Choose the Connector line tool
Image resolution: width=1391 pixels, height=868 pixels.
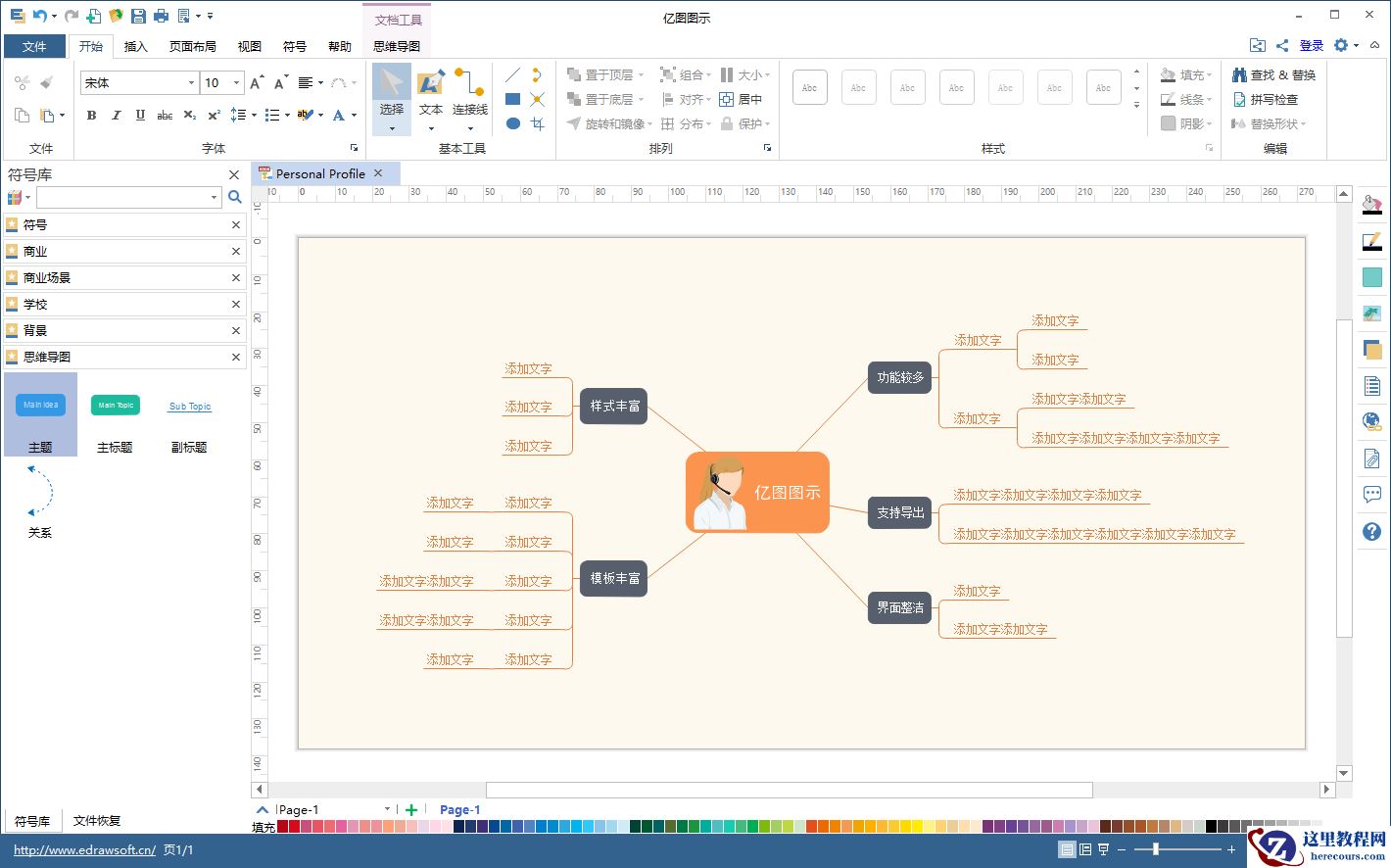click(x=469, y=94)
